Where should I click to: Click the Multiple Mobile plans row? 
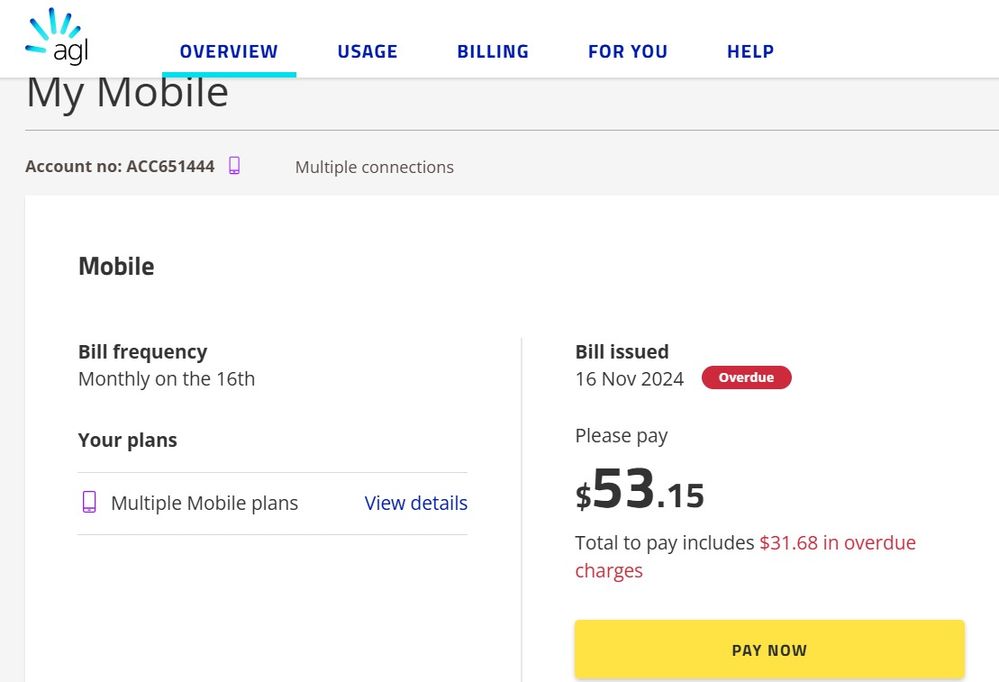tap(204, 503)
